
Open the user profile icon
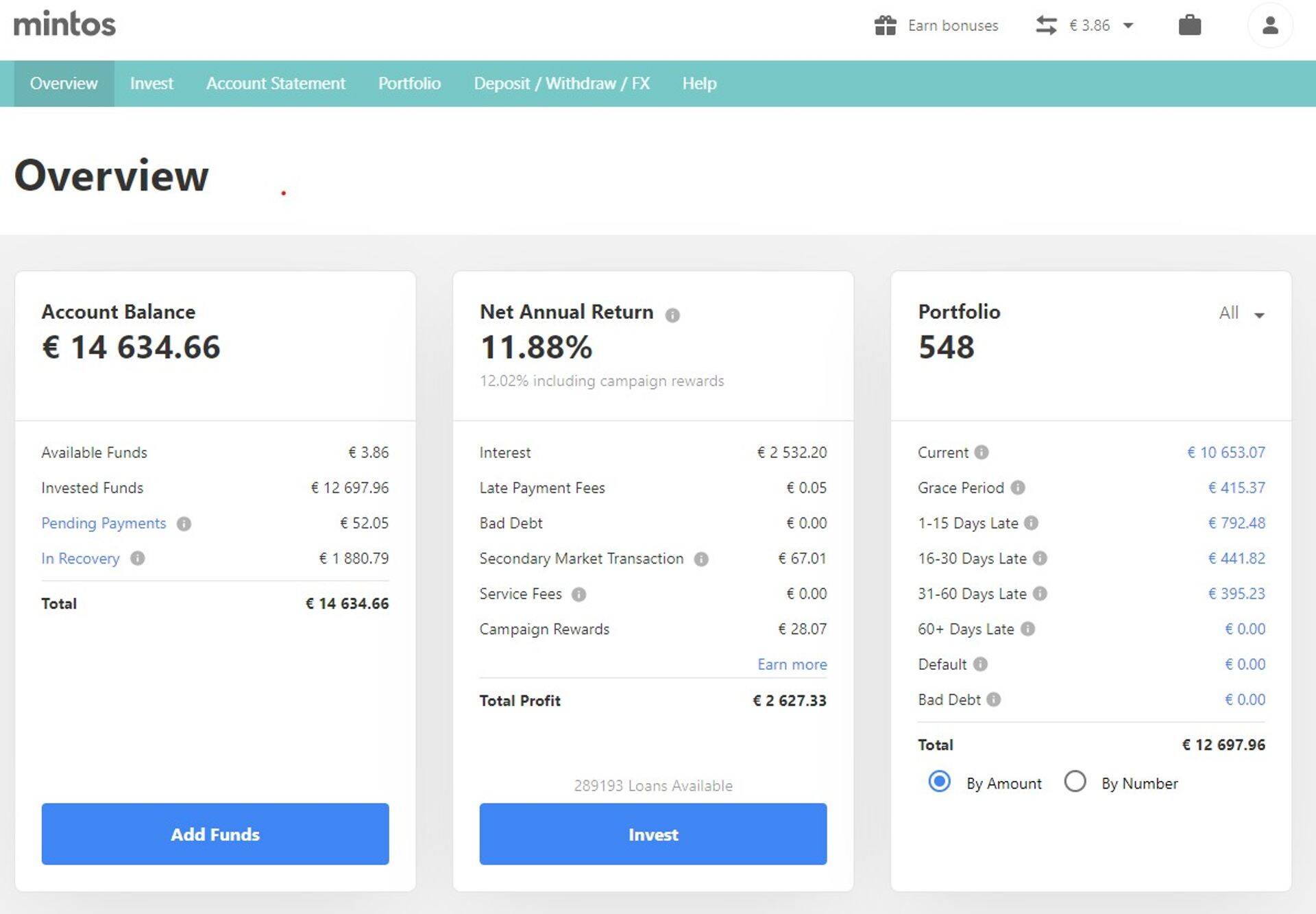(x=1269, y=25)
